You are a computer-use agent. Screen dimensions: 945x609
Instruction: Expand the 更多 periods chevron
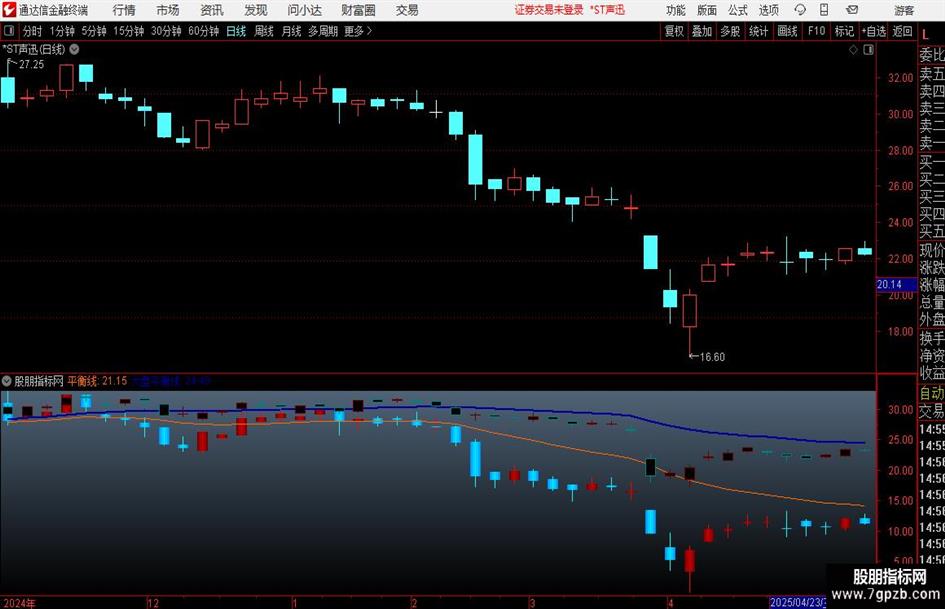[369, 31]
